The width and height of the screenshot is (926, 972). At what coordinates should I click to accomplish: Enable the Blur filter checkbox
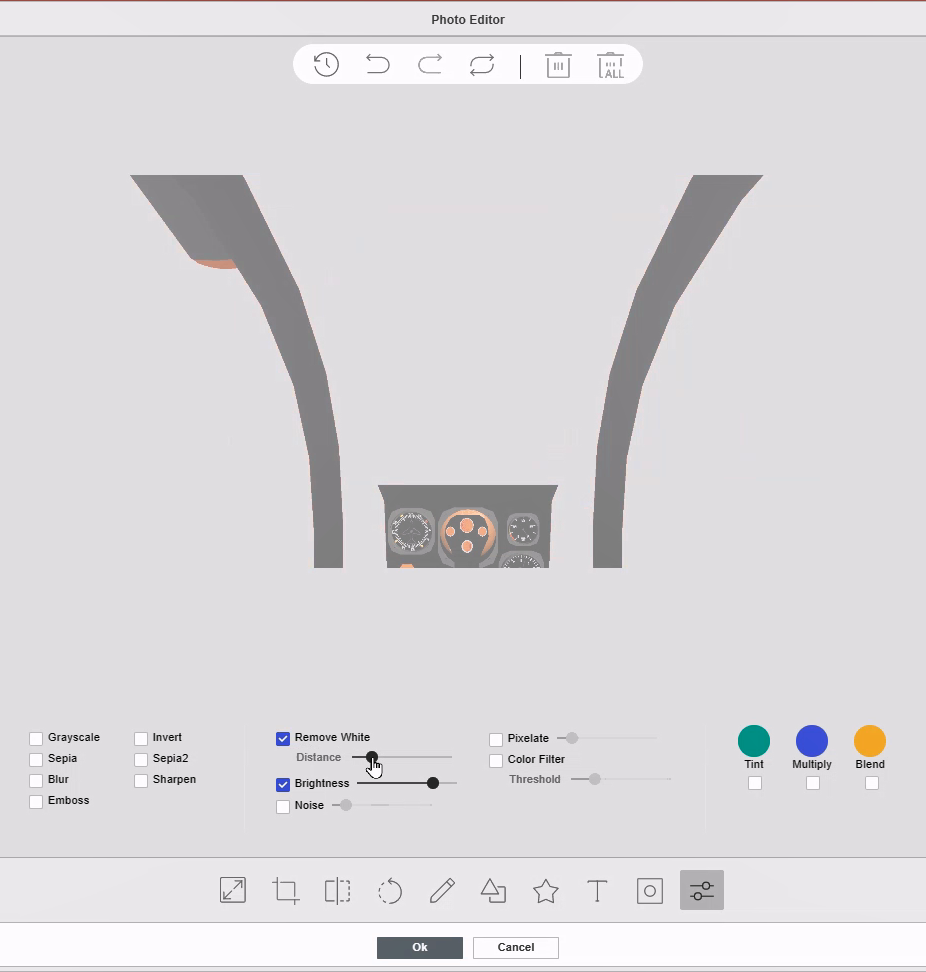tap(36, 780)
